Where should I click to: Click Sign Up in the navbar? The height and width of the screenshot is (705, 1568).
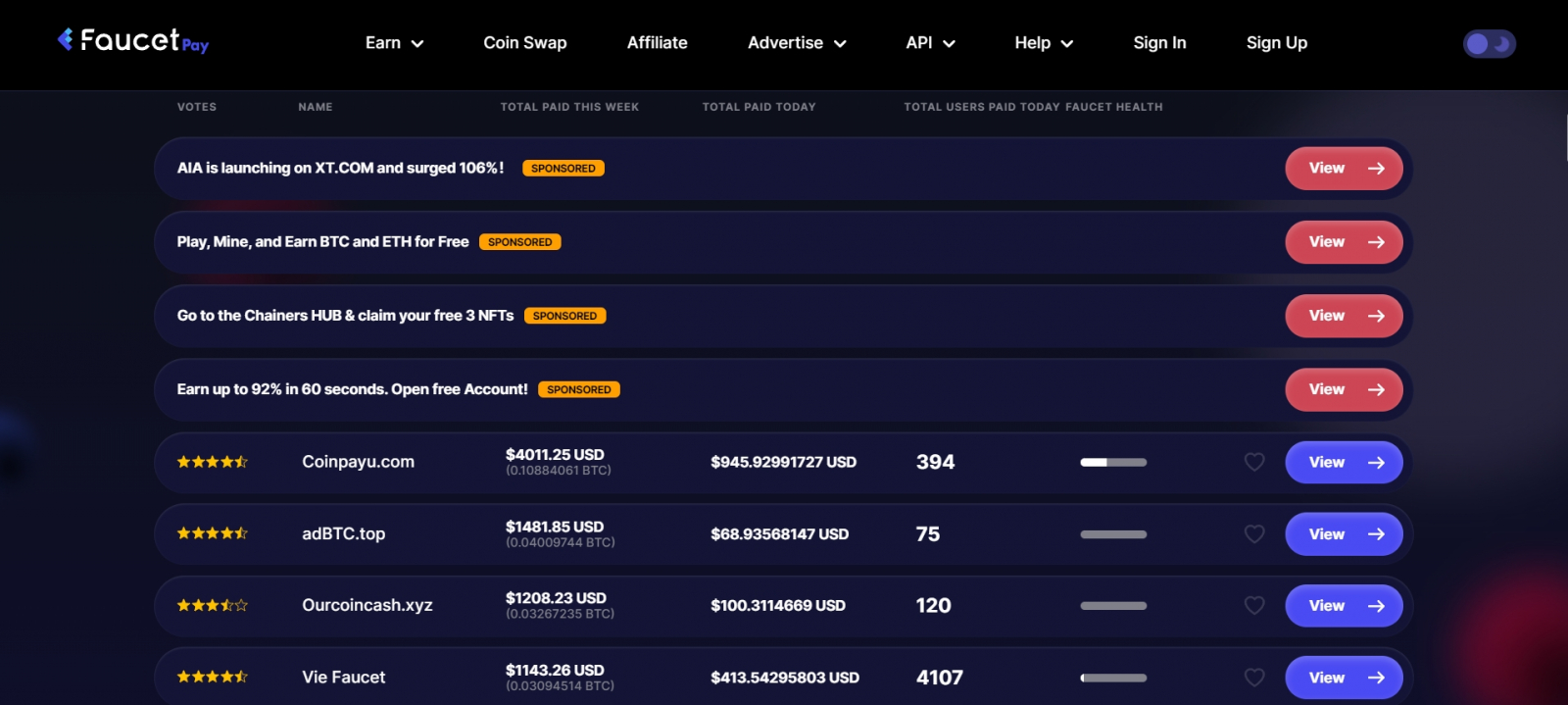pyautogui.click(x=1276, y=43)
